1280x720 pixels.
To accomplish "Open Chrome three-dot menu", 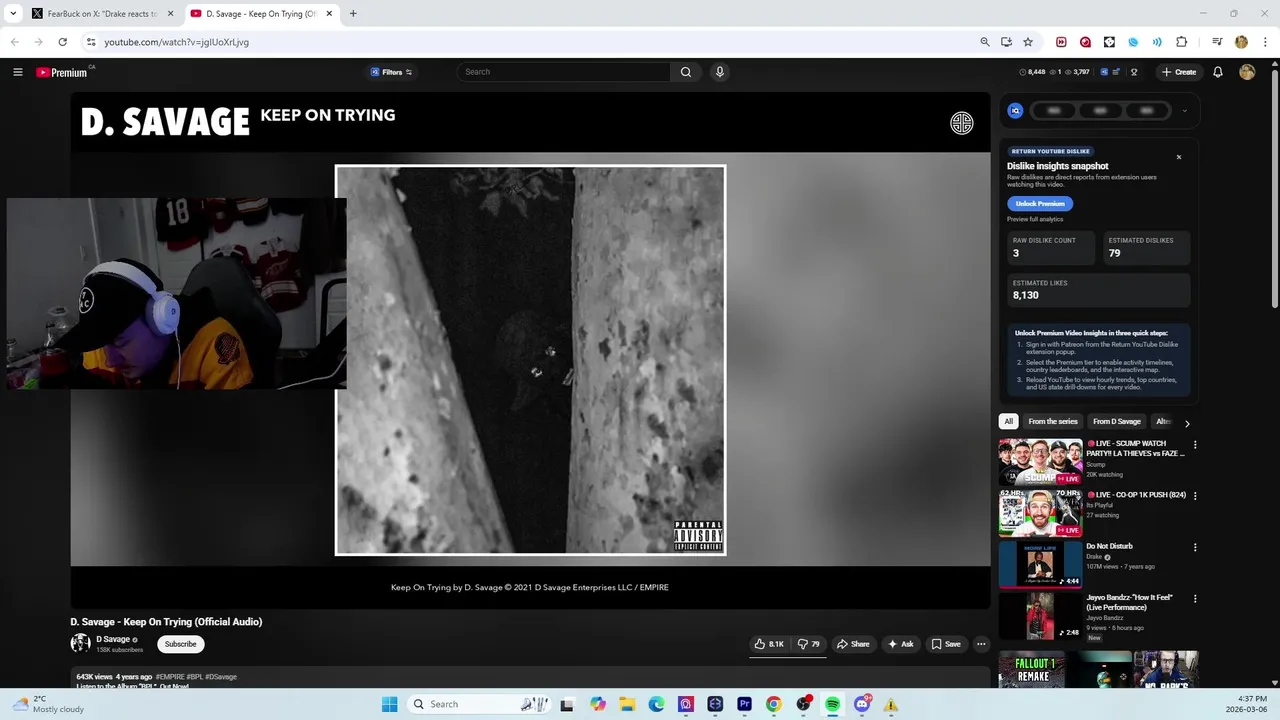I will coord(1266,42).
